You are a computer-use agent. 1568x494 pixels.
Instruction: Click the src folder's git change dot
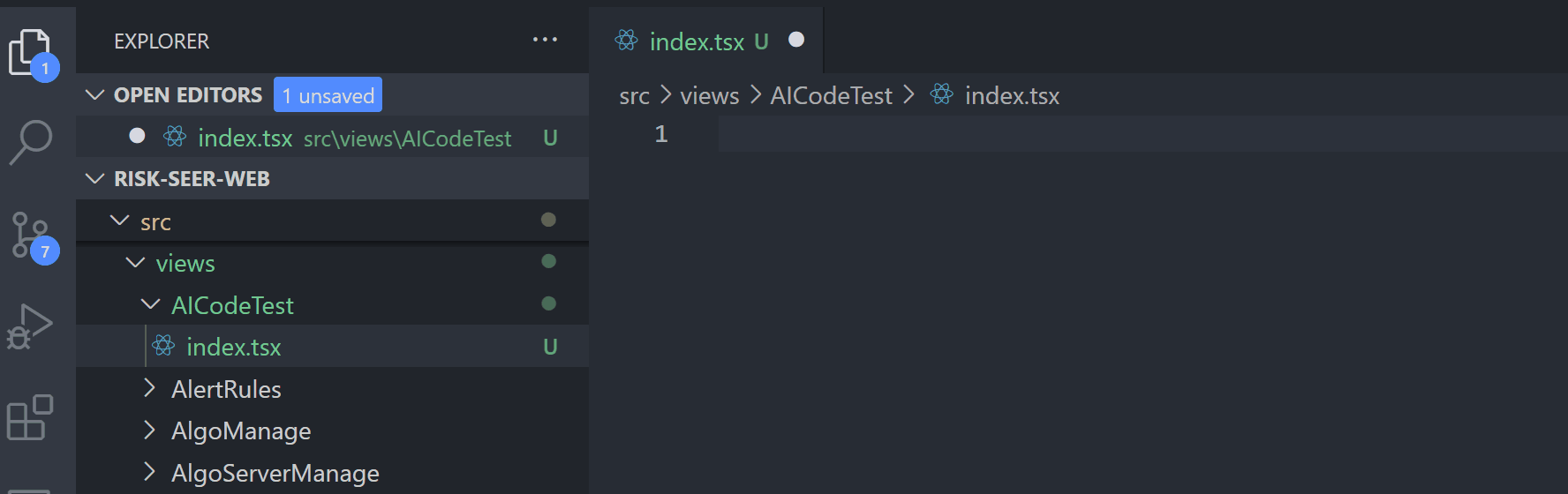(548, 219)
